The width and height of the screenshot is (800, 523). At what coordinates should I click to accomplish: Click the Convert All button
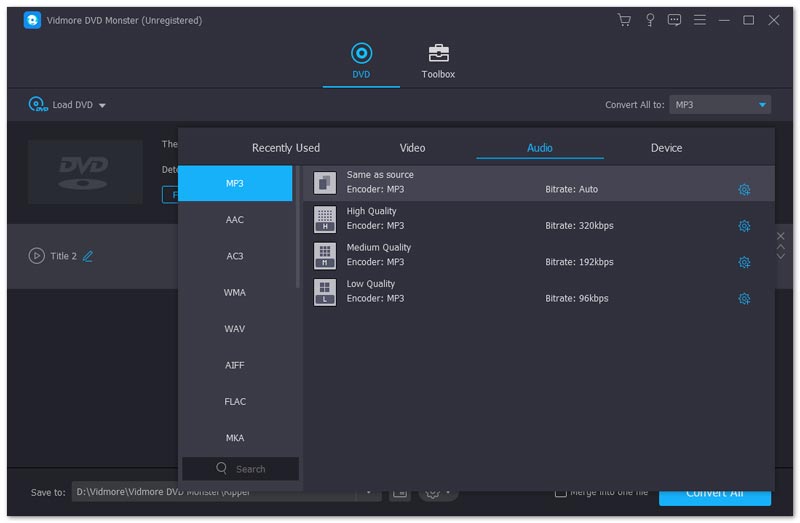pyautogui.click(x=714, y=498)
